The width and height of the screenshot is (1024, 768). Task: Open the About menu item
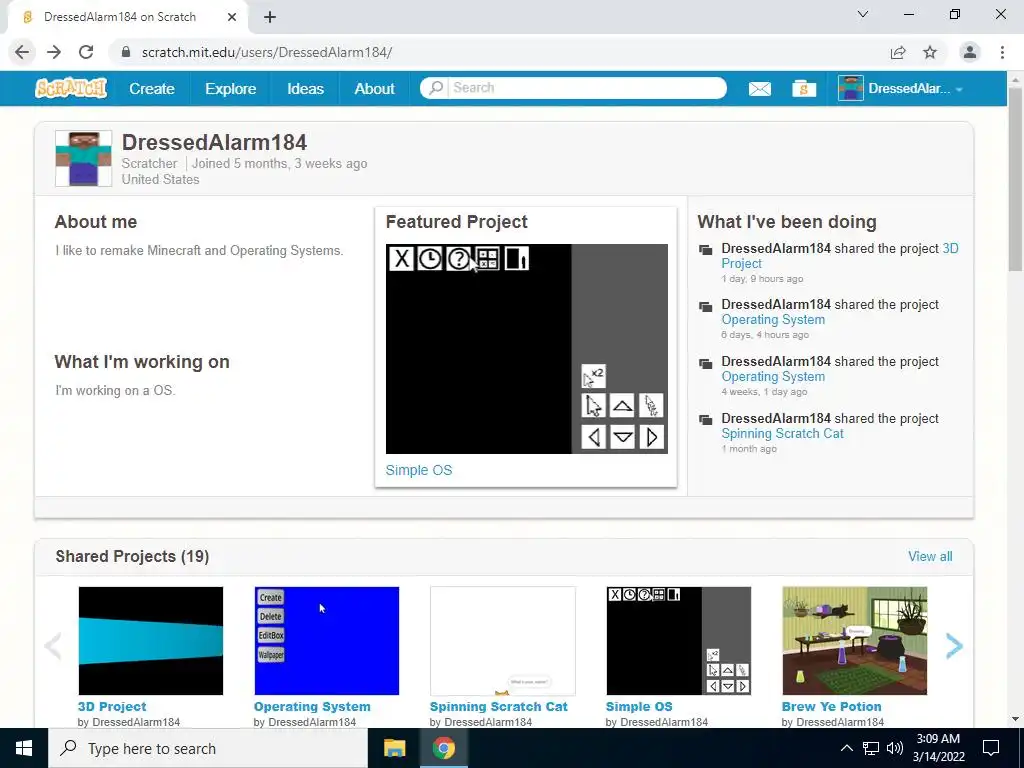pyautogui.click(x=374, y=88)
